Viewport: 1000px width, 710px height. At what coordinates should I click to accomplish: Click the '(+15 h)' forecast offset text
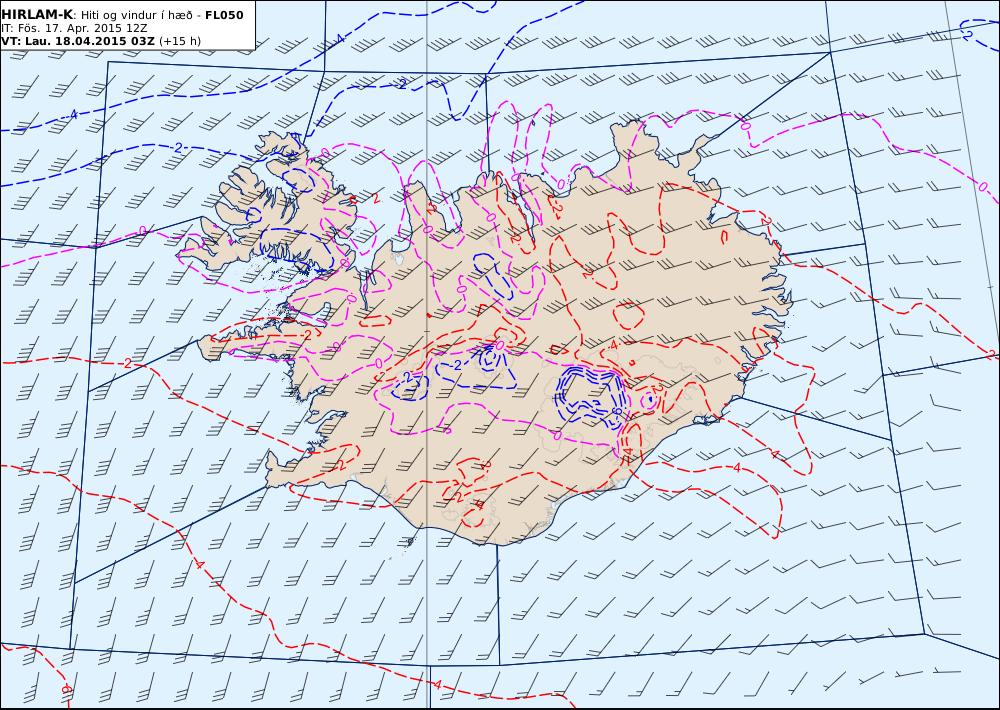[180, 41]
